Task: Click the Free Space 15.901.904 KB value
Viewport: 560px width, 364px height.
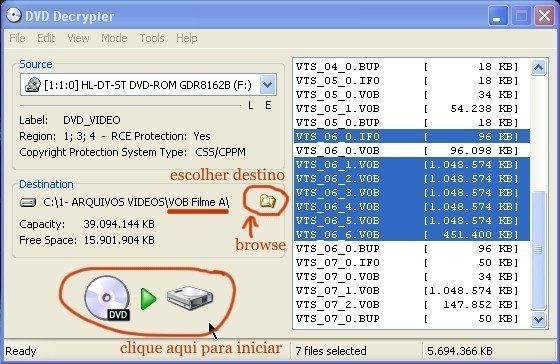Action: coord(119,240)
